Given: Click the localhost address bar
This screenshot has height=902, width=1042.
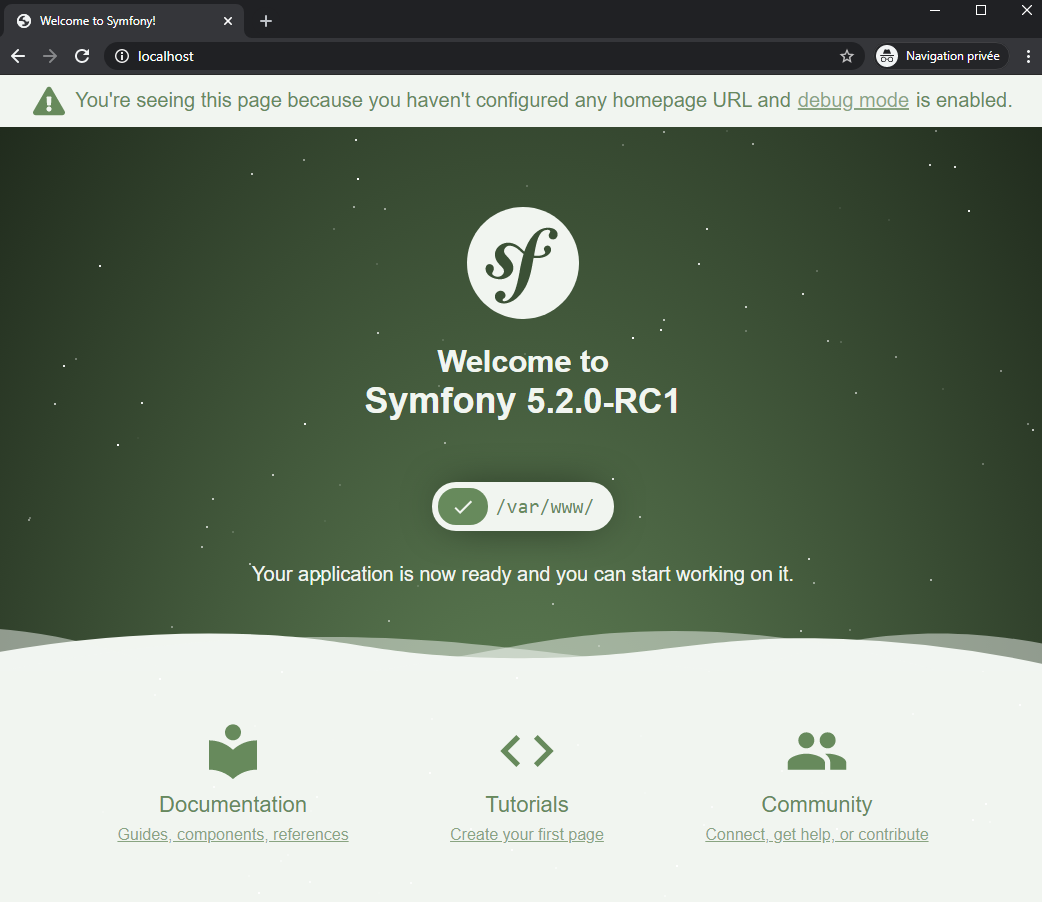Looking at the screenshot, I should [484, 56].
